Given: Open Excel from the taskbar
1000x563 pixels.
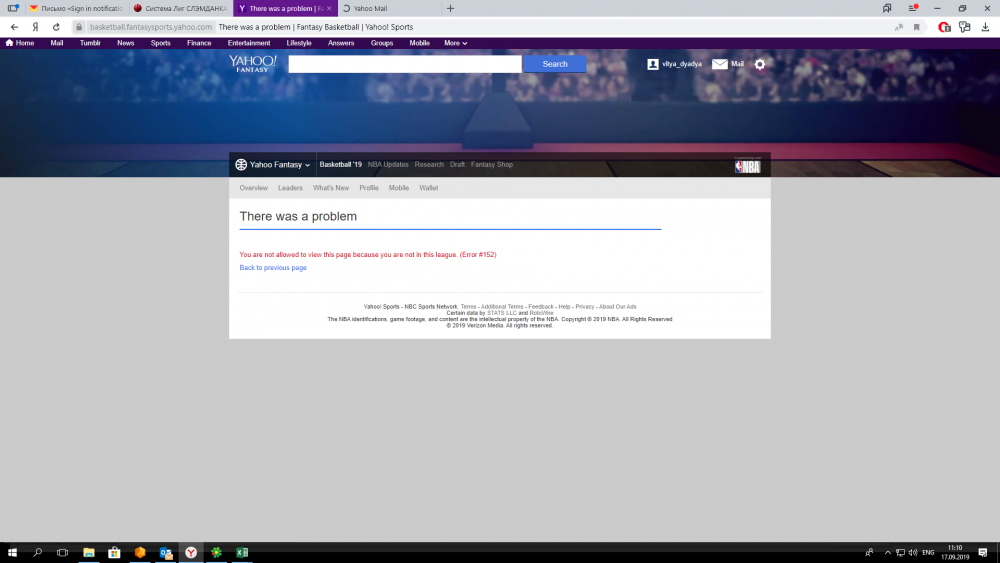Looking at the screenshot, I should tap(242, 552).
